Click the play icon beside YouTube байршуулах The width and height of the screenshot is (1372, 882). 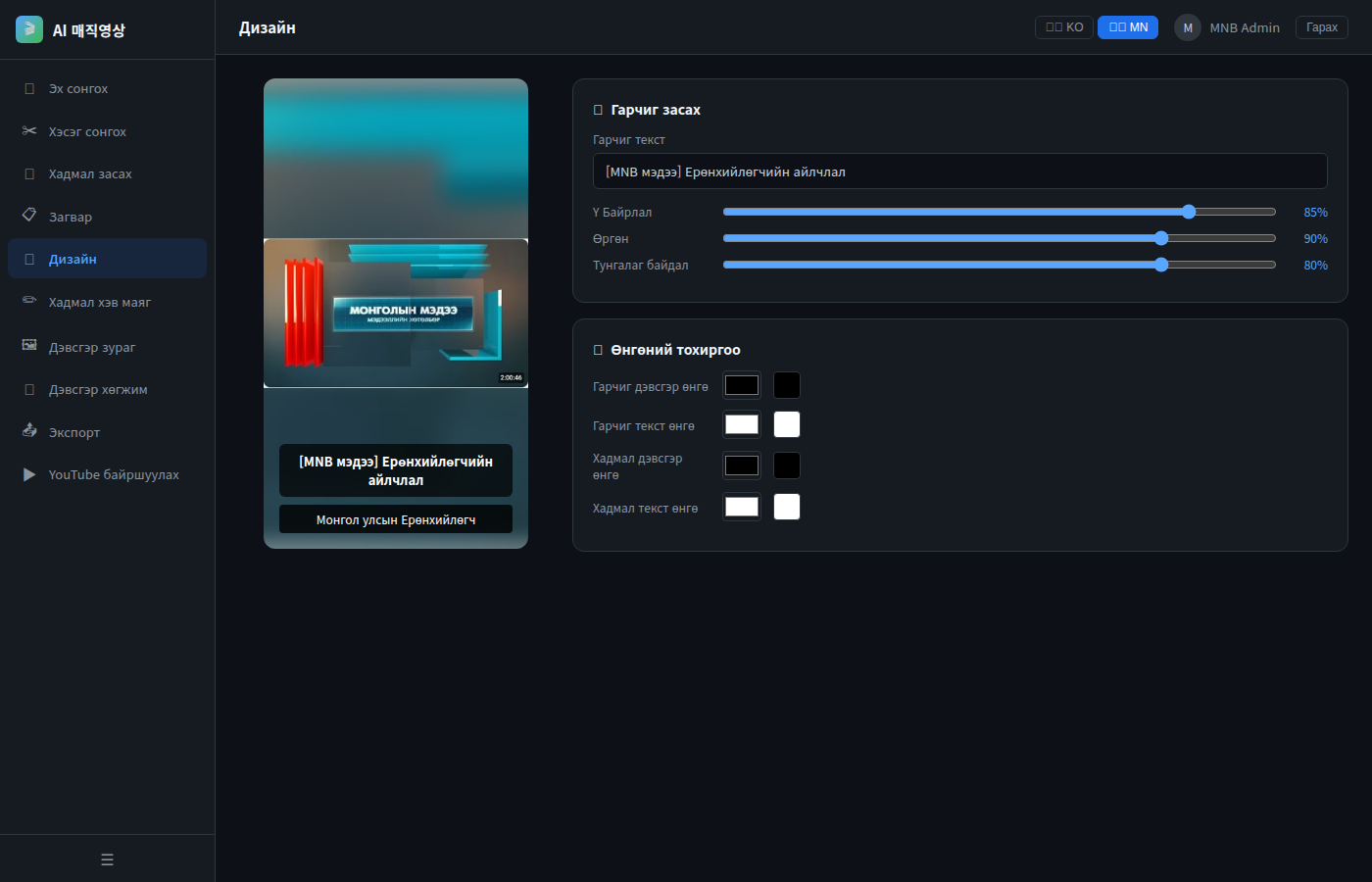click(x=29, y=474)
